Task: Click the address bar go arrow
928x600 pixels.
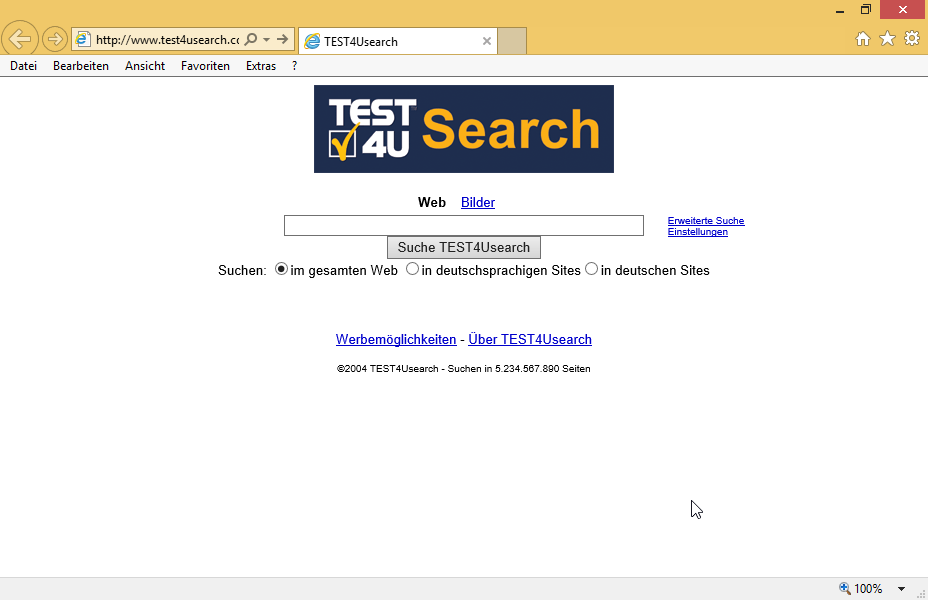Action: tap(282, 40)
